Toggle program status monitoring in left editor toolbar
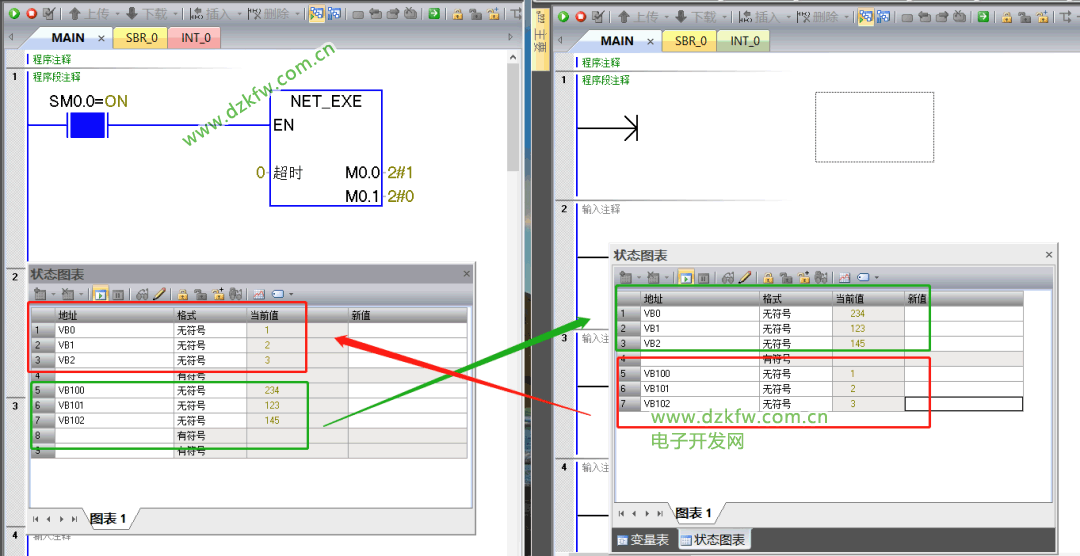 point(317,13)
